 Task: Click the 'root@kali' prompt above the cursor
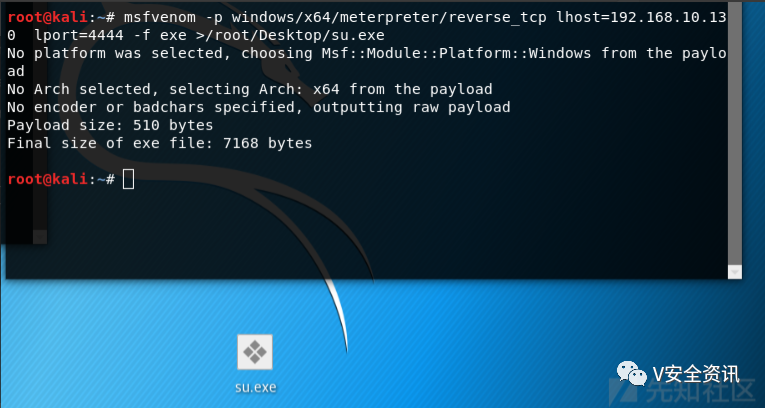[x=47, y=179]
